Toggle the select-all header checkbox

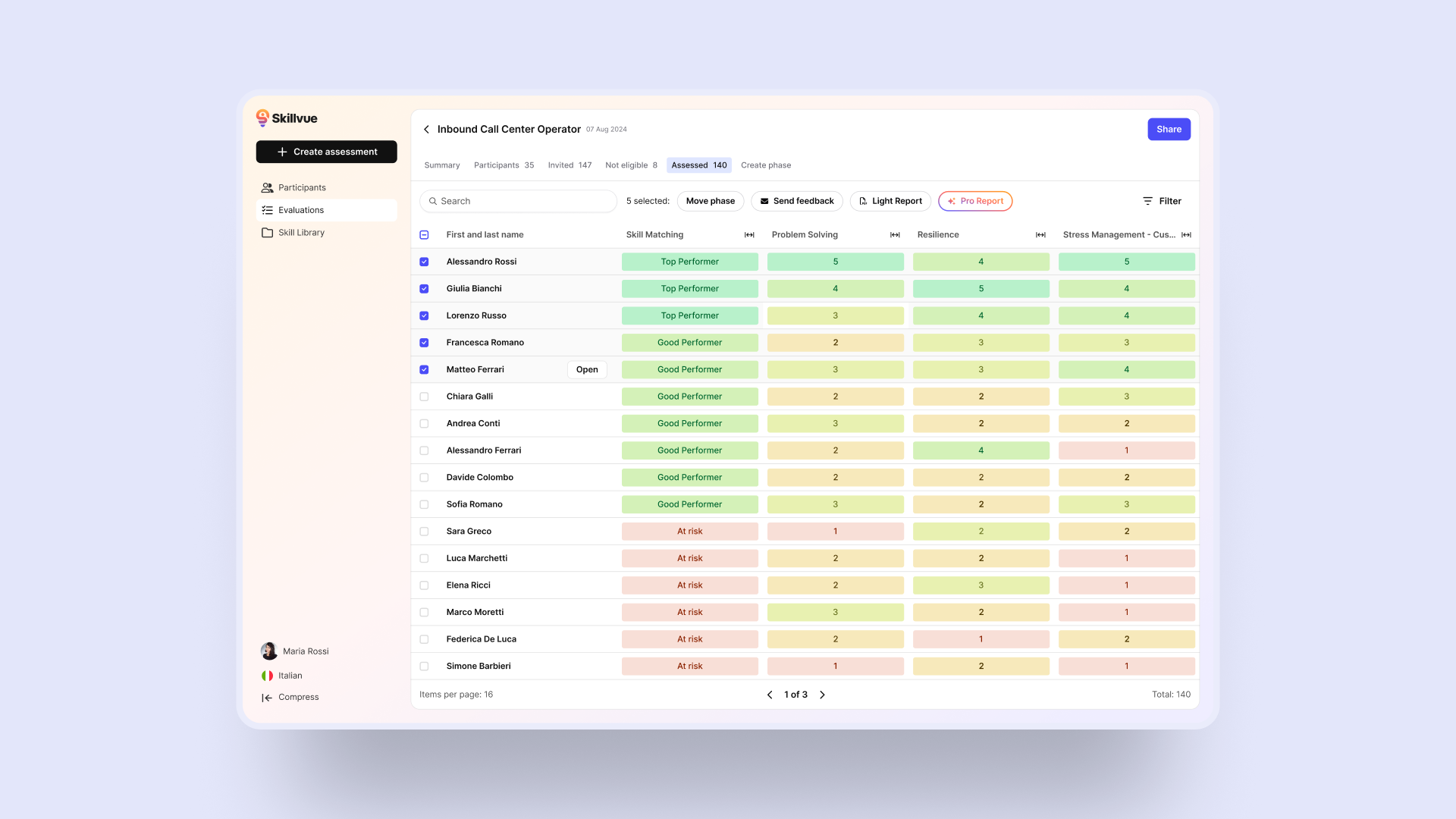tap(424, 235)
